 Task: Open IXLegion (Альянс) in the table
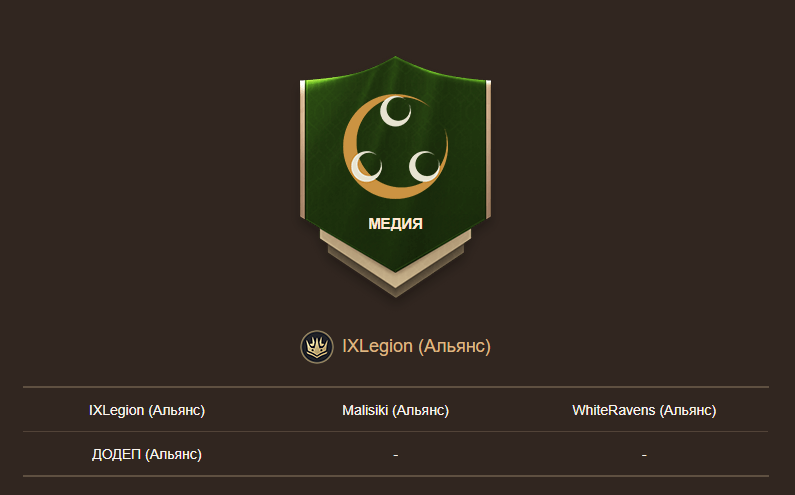pos(147,410)
